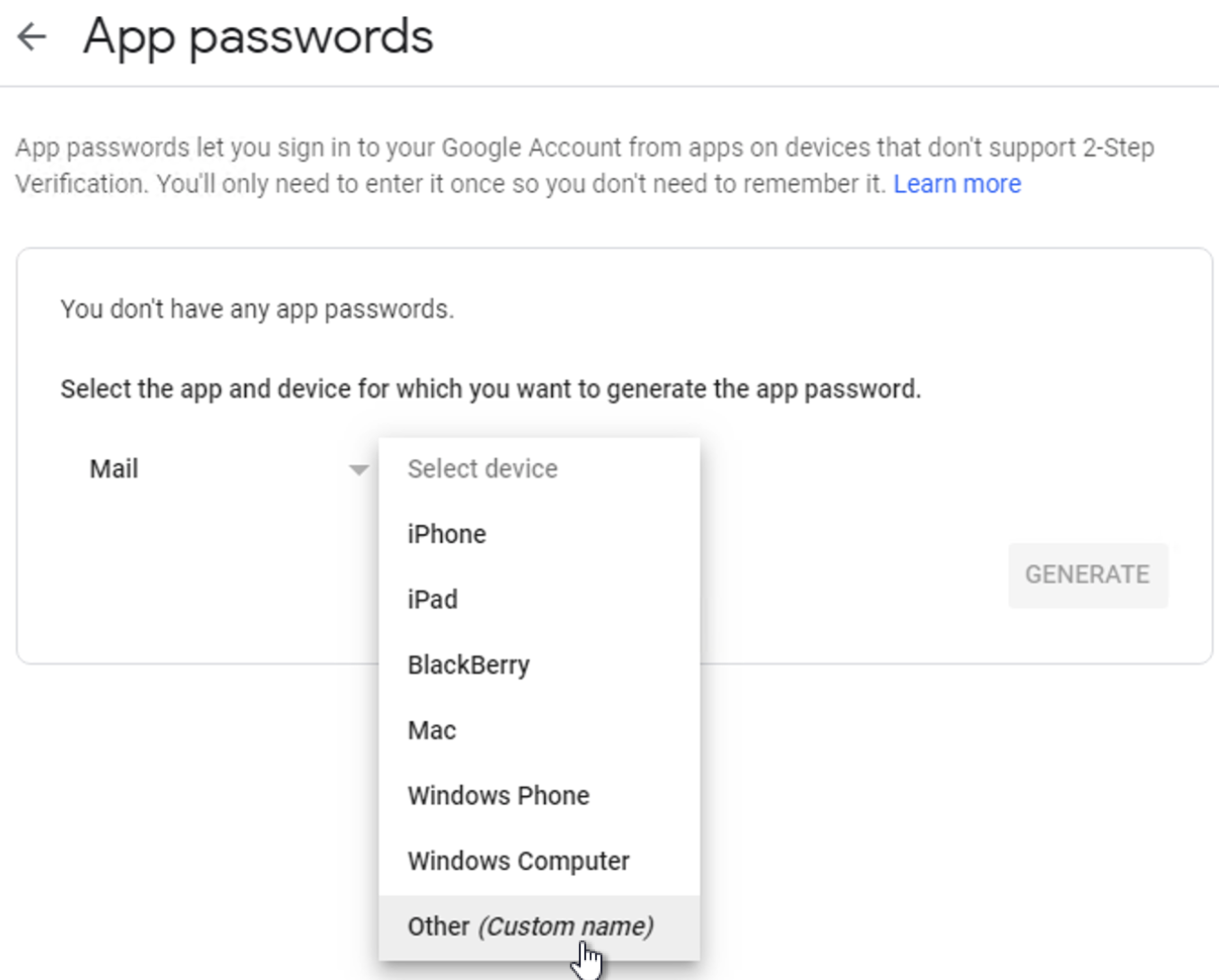
Task: Click the 'Select the app and device' instruction
Action: (490, 389)
